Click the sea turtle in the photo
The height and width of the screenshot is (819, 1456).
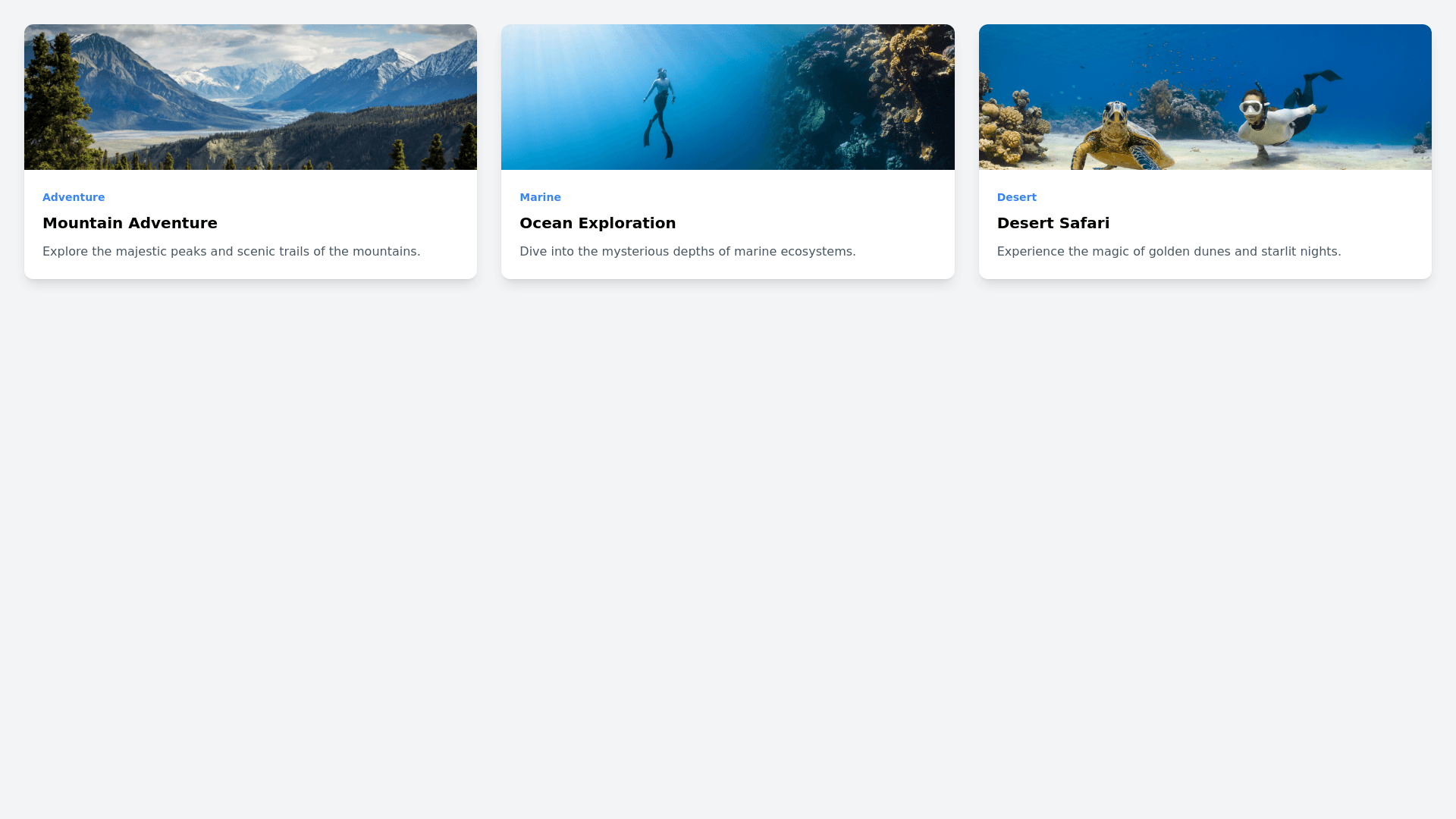[x=1119, y=138]
